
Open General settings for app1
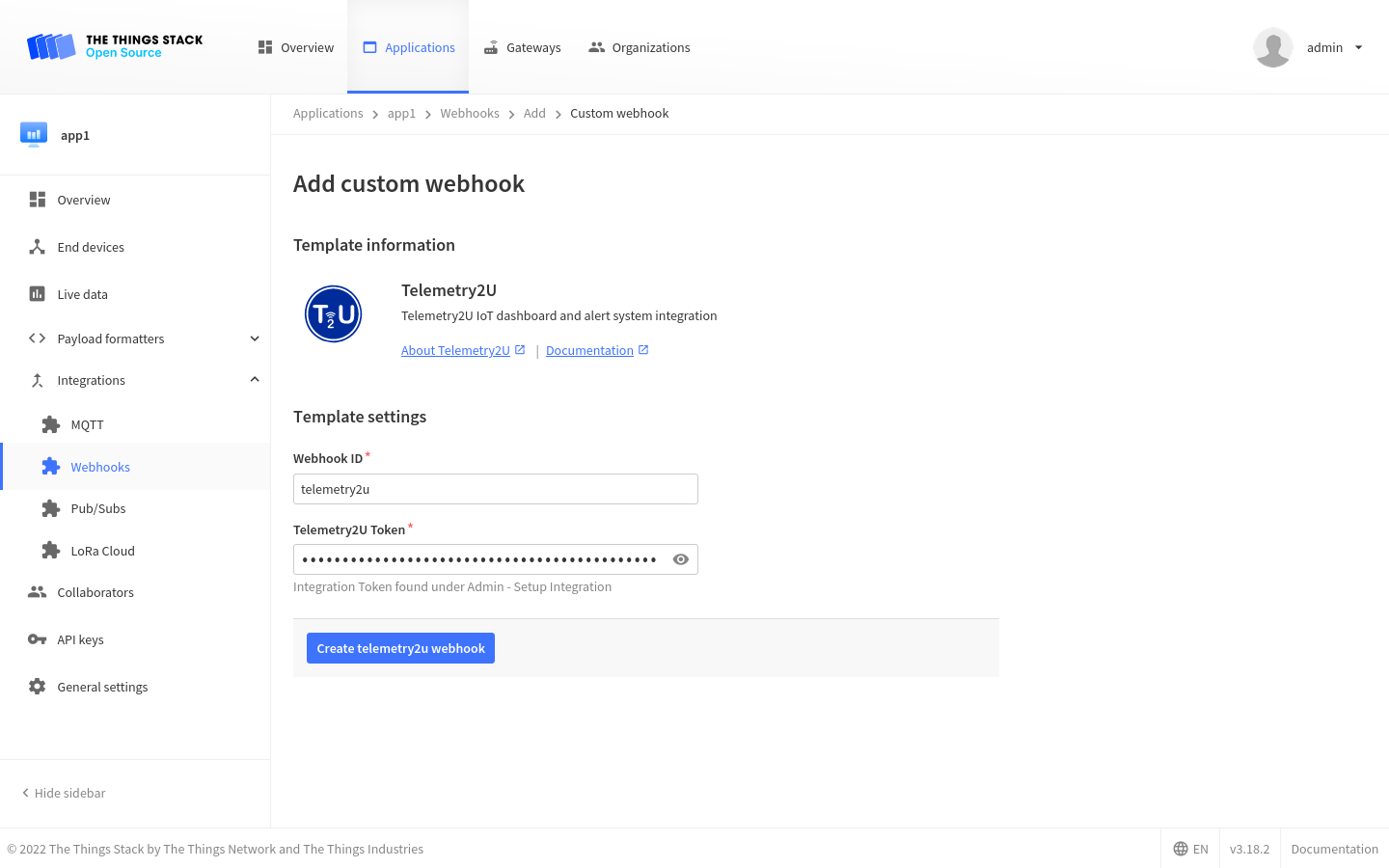point(102,687)
